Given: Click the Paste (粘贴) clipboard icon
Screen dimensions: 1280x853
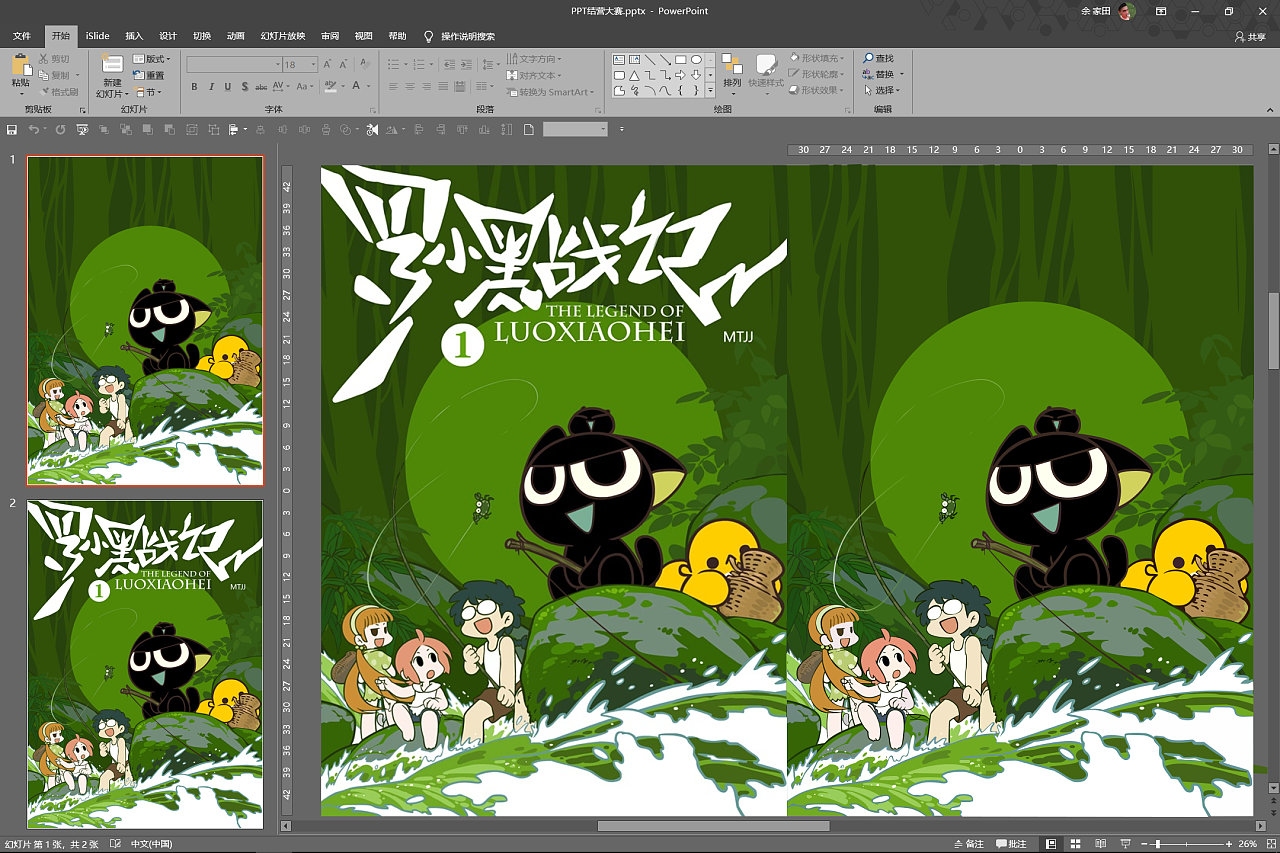Looking at the screenshot, I should 21,64.
